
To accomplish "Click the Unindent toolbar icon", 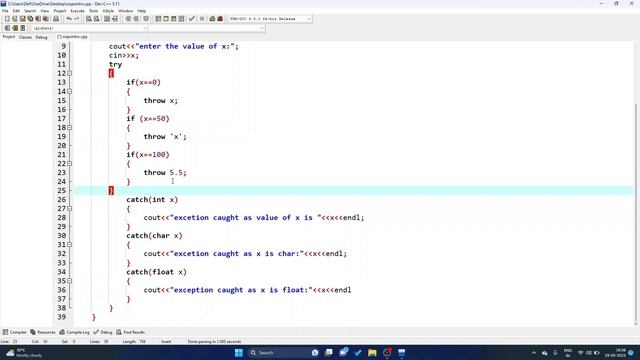I will [x=136, y=19].
